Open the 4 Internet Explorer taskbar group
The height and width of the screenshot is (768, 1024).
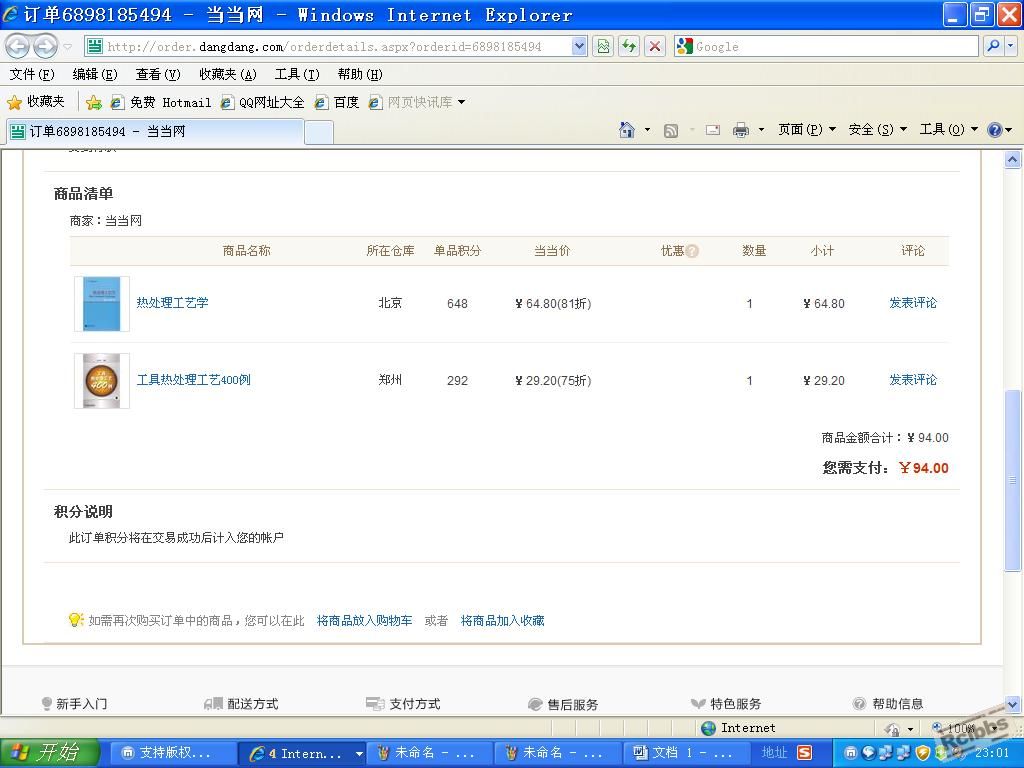[304, 753]
